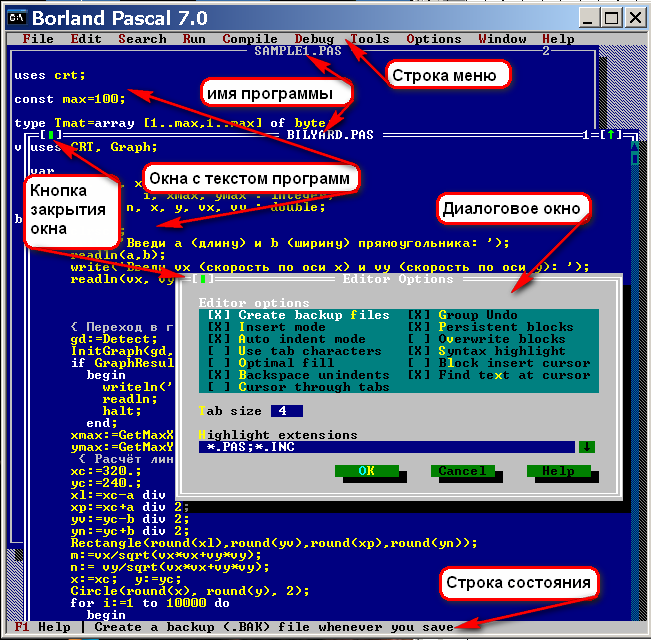Open Highlight extensions history dropdown arrow
Viewport: 651px width, 640px height.
click(587, 447)
